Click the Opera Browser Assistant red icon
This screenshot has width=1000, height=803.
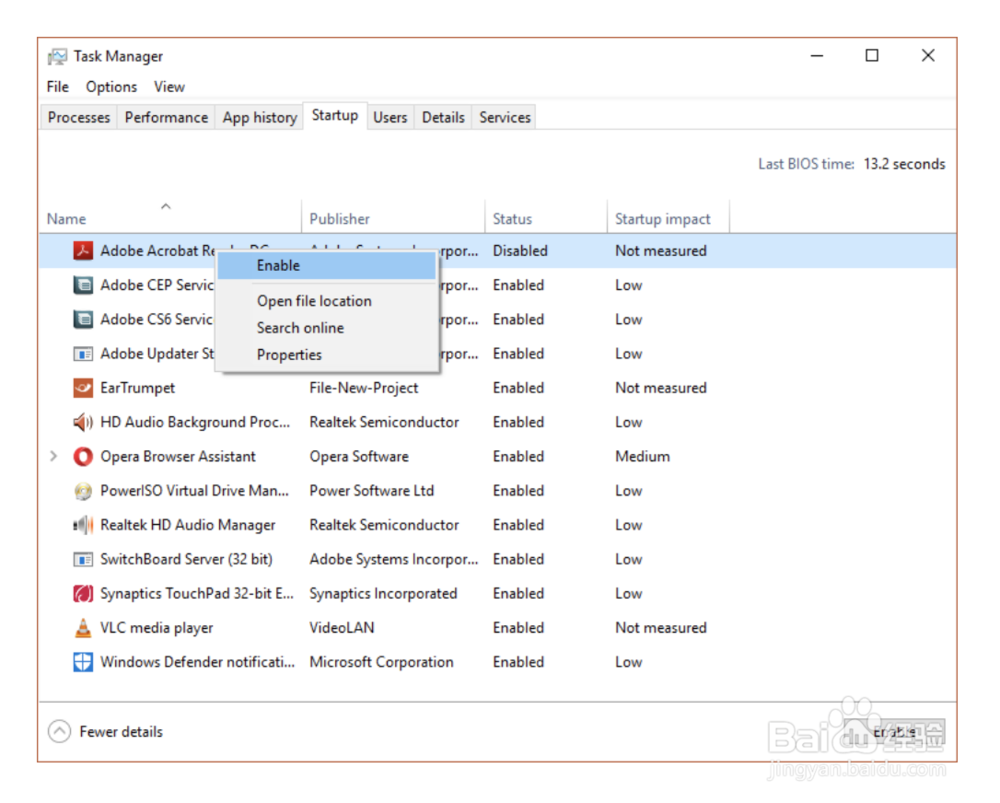(83, 457)
